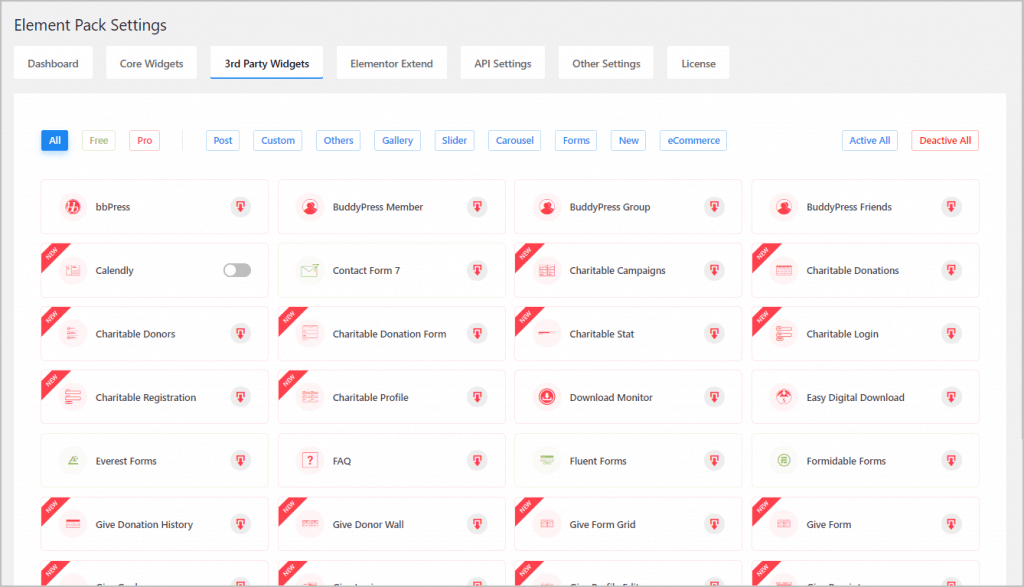Click the download badge on Fluent Forms

pos(714,461)
